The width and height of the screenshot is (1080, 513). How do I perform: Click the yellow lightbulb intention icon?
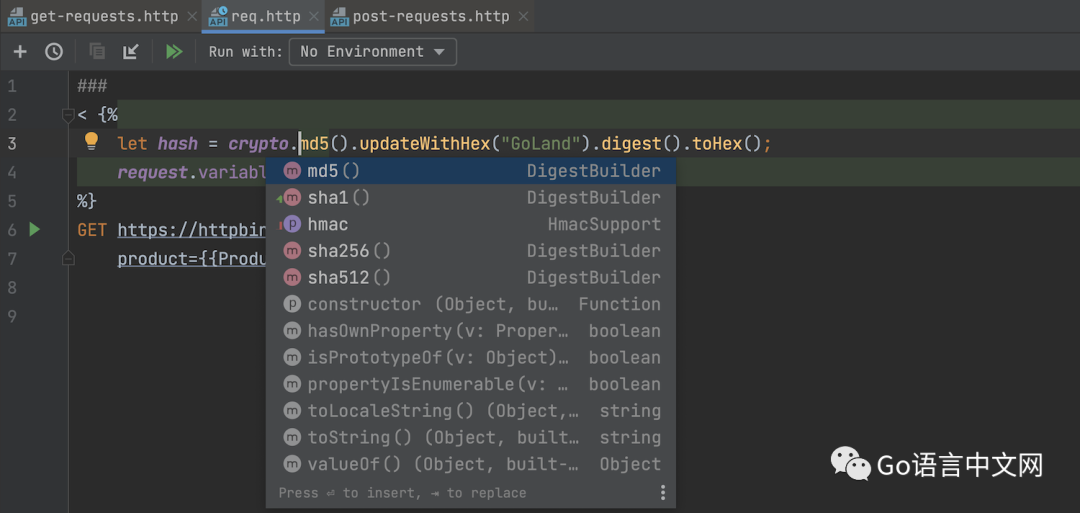(91, 142)
